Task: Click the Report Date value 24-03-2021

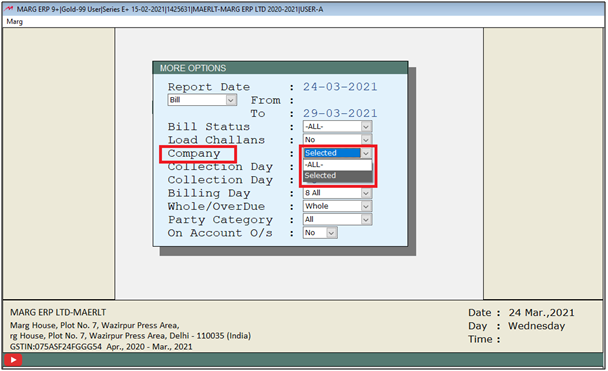Action: pos(340,87)
